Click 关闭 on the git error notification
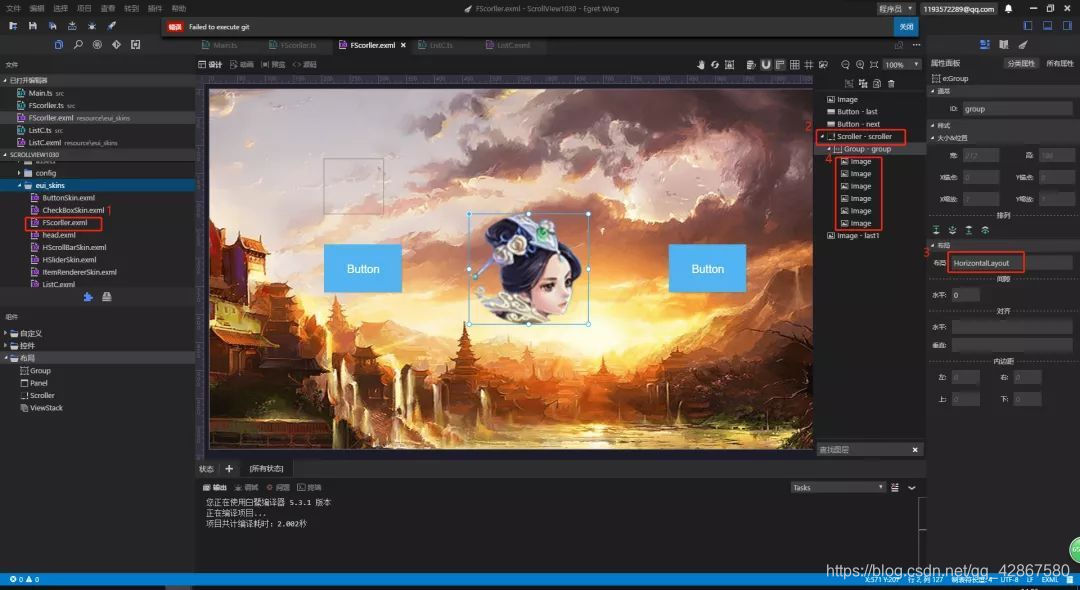Screen dimensions: 1080x590 coord(906,27)
